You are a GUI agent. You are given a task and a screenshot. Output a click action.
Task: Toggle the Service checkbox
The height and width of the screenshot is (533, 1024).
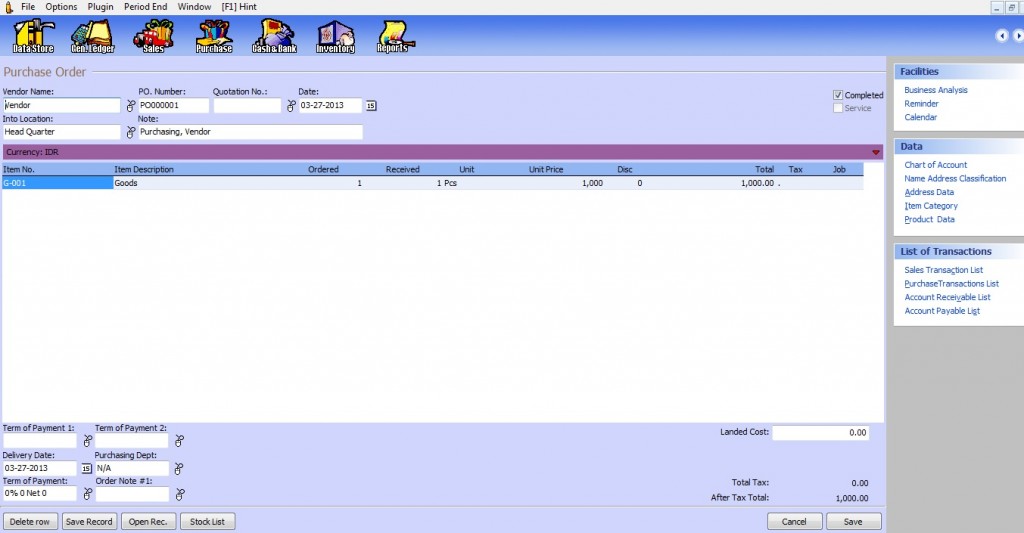click(x=838, y=108)
